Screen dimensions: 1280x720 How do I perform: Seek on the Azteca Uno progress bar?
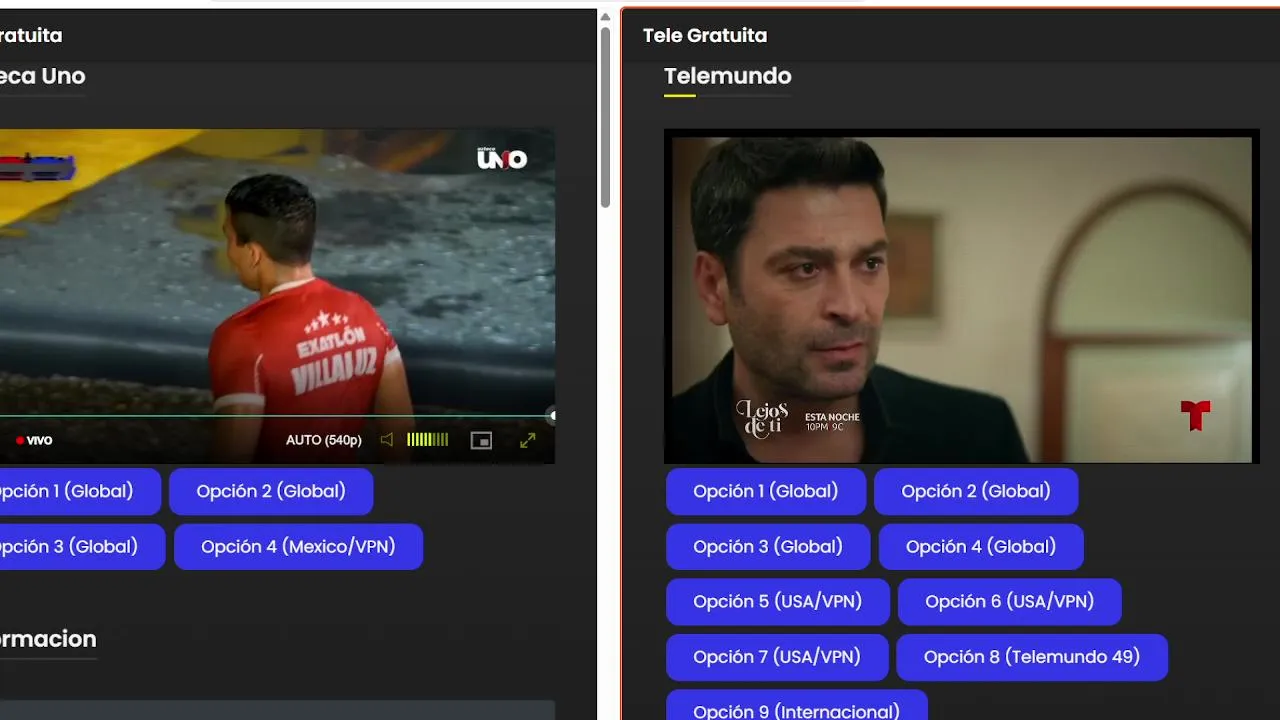(x=277, y=416)
